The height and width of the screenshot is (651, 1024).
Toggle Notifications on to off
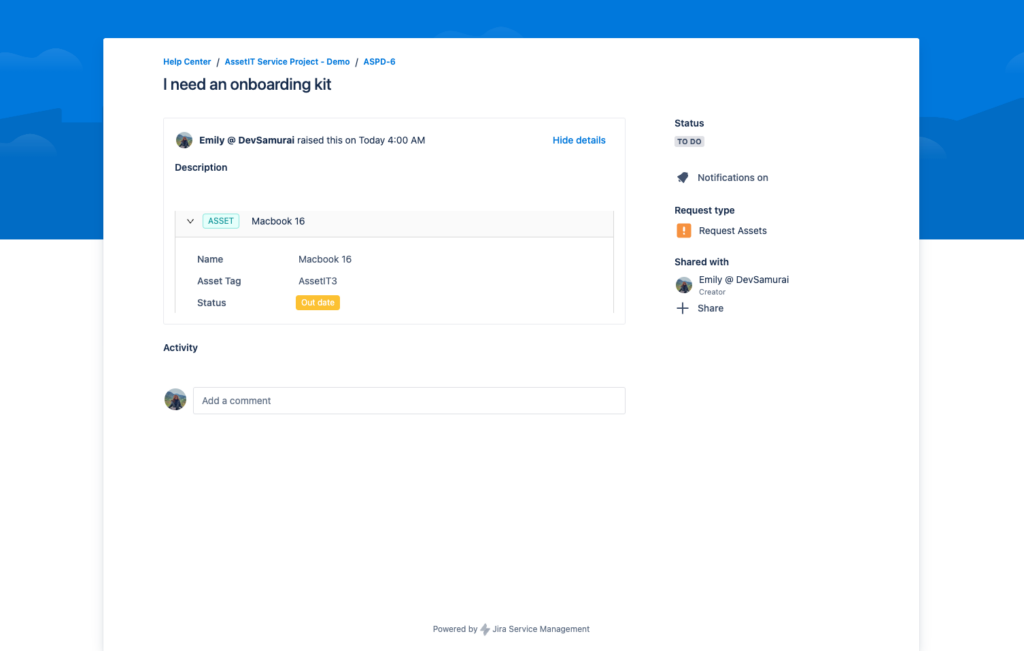click(733, 177)
